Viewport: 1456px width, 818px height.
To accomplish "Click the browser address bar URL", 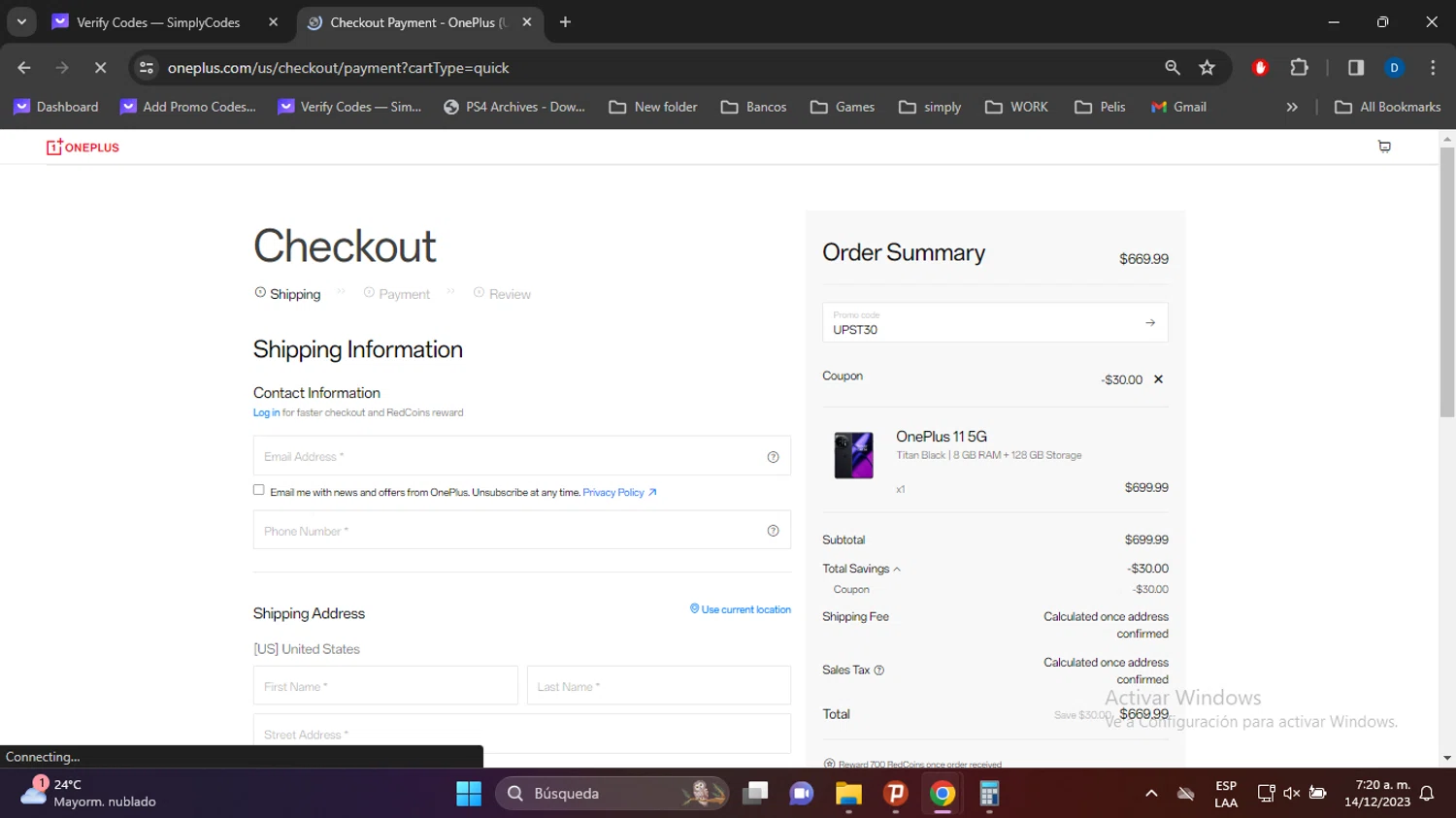I will pos(338,68).
